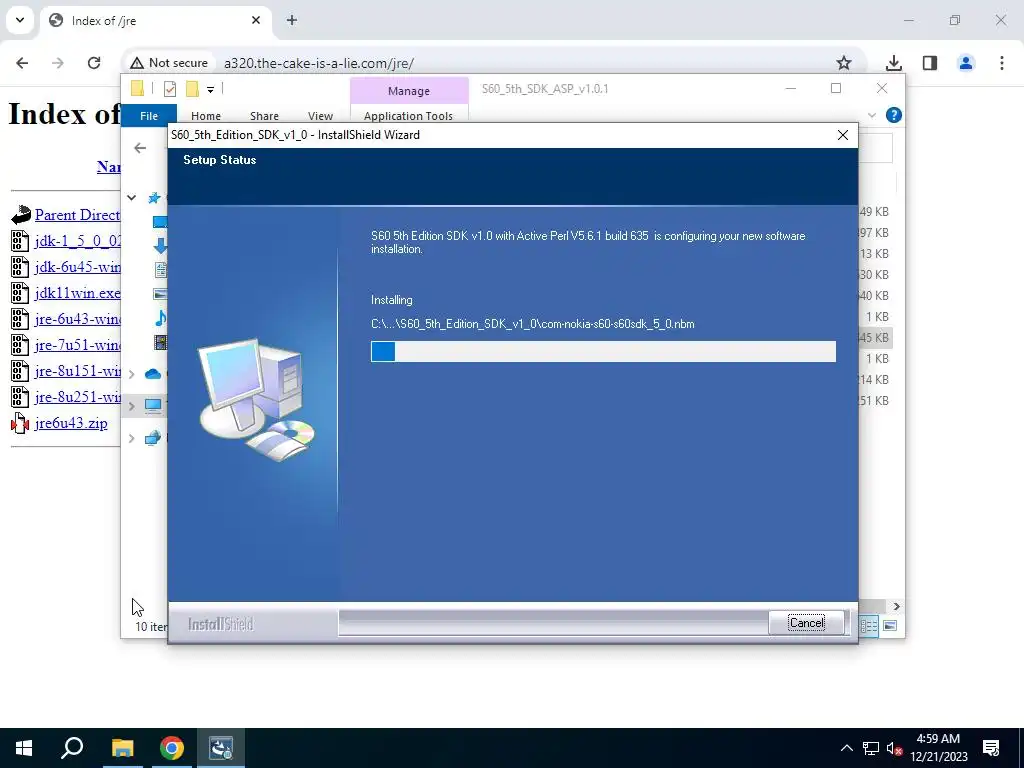
Task: Open Explorer help question mark icon
Action: click(x=893, y=116)
